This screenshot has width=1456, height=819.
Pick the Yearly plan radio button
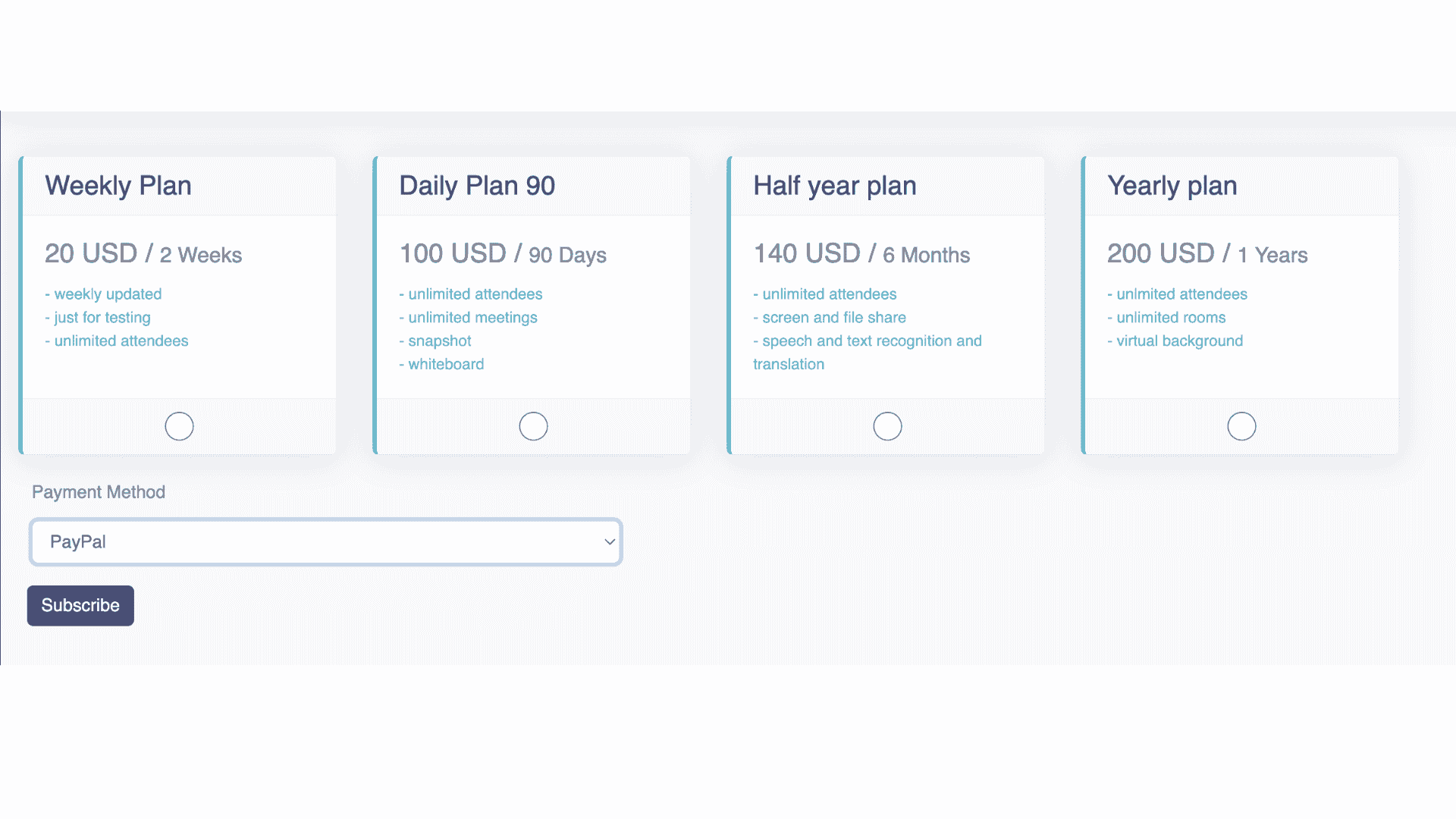click(x=1241, y=425)
